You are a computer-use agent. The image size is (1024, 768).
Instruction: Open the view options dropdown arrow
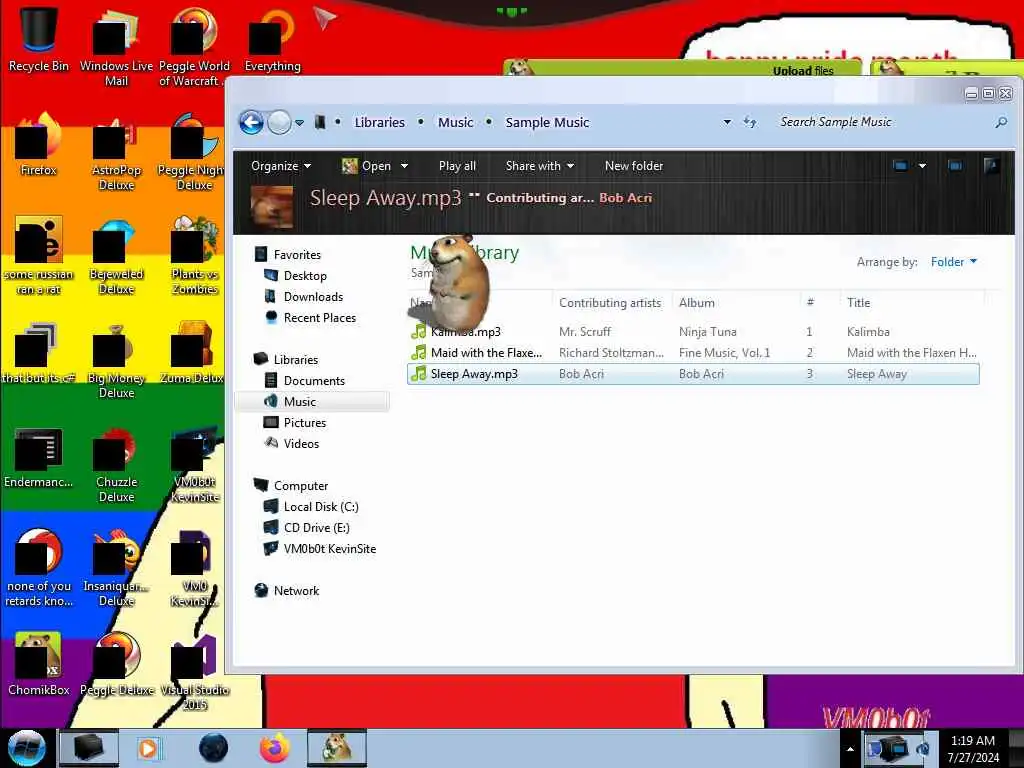[x=922, y=166]
